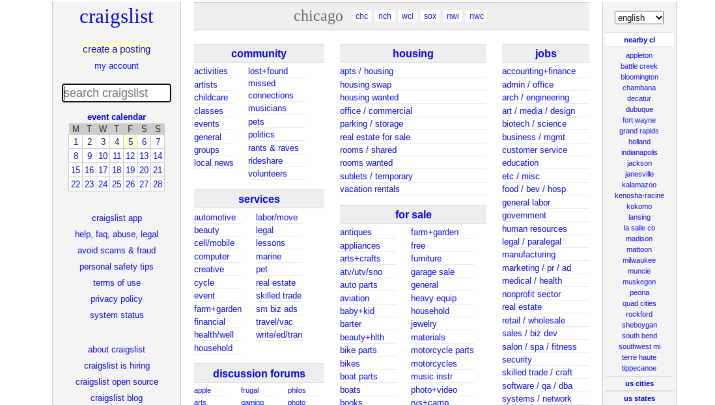Open the philos discussion forum

(x=296, y=390)
